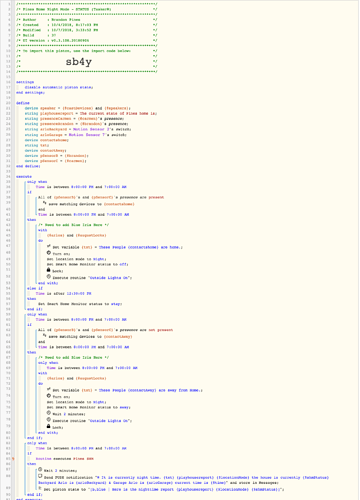
Task: Select the 'string playhousereport' variable line
Action: 90,113
